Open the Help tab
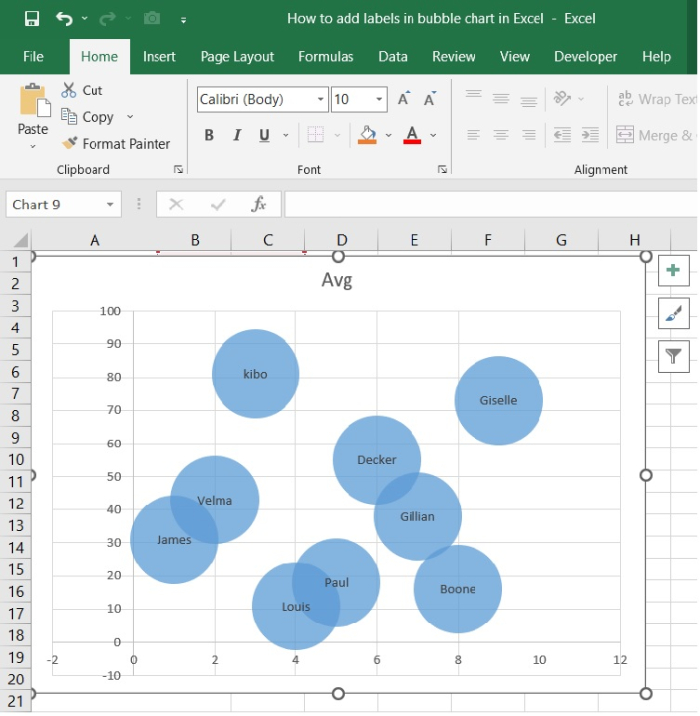 (x=657, y=57)
